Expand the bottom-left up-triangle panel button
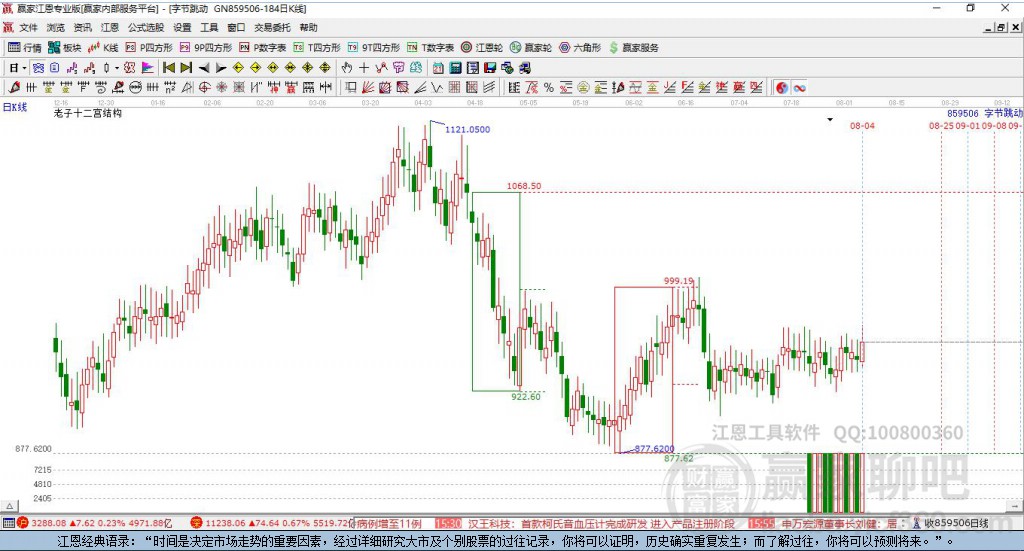This screenshot has width=1024, height=551. (x=10, y=506)
